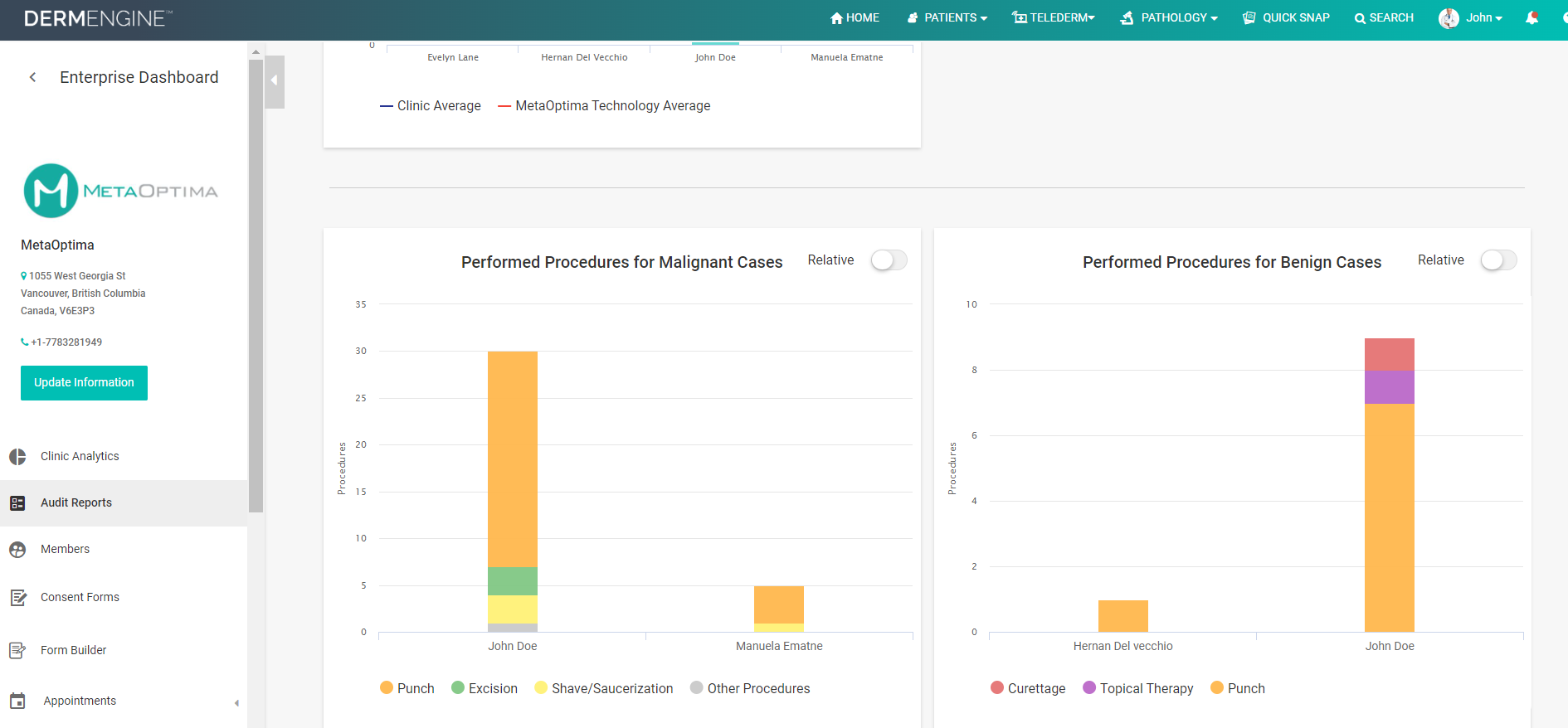Click John Doe's purple Topical Therapy segment
The width and height of the screenshot is (1568, 728).
point(1390,387)
